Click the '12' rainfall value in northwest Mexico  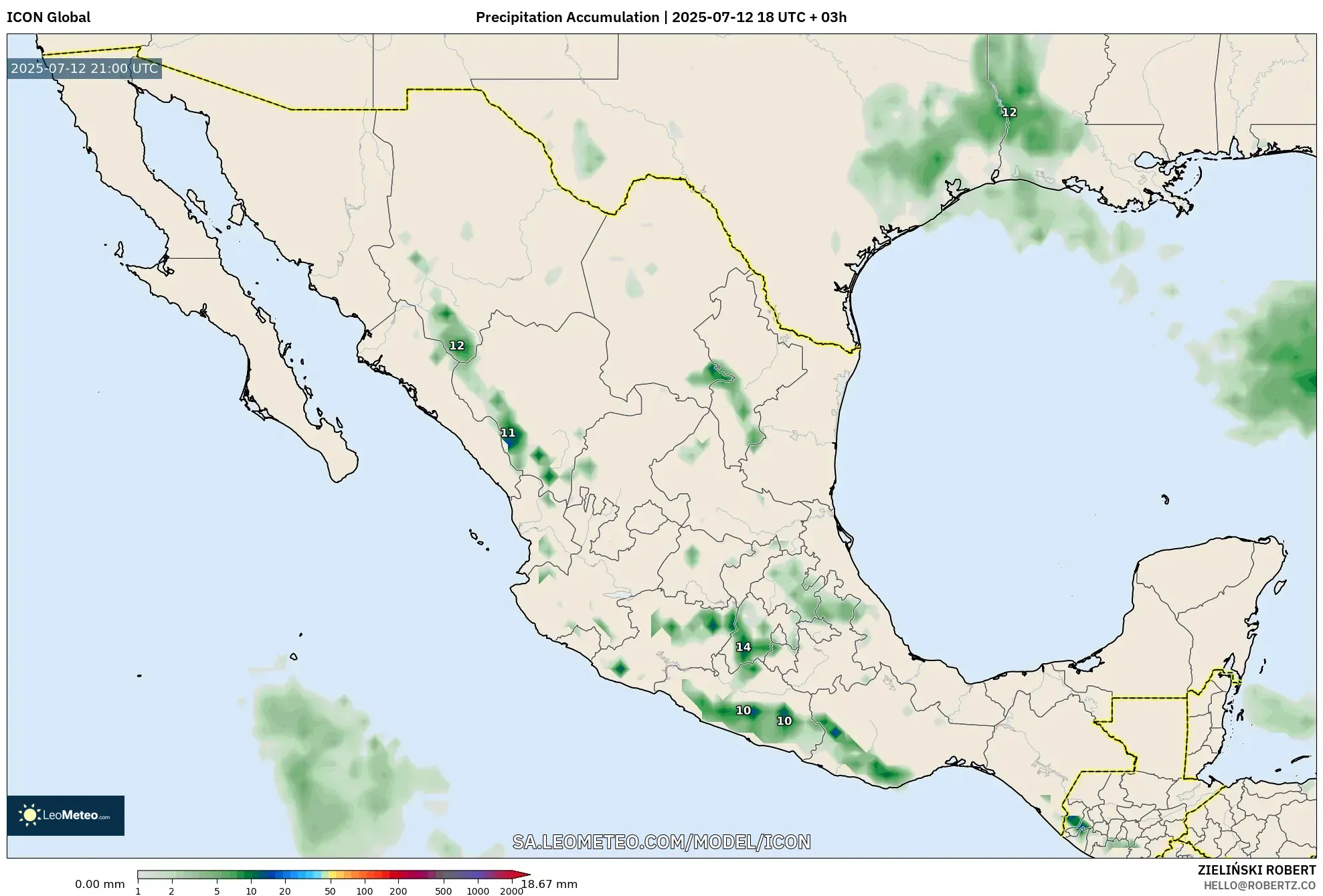456,345
